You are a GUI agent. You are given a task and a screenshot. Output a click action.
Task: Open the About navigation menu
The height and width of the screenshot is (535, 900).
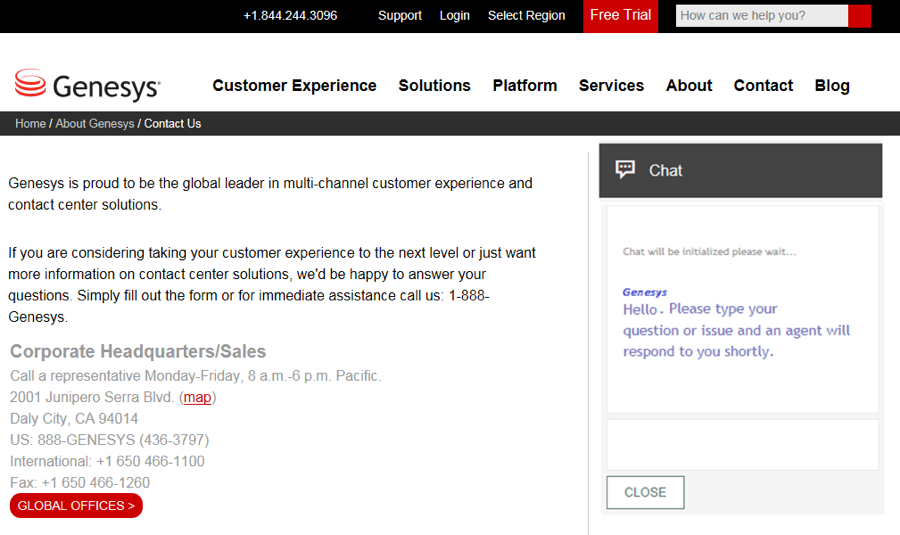[x=689, y=86]
